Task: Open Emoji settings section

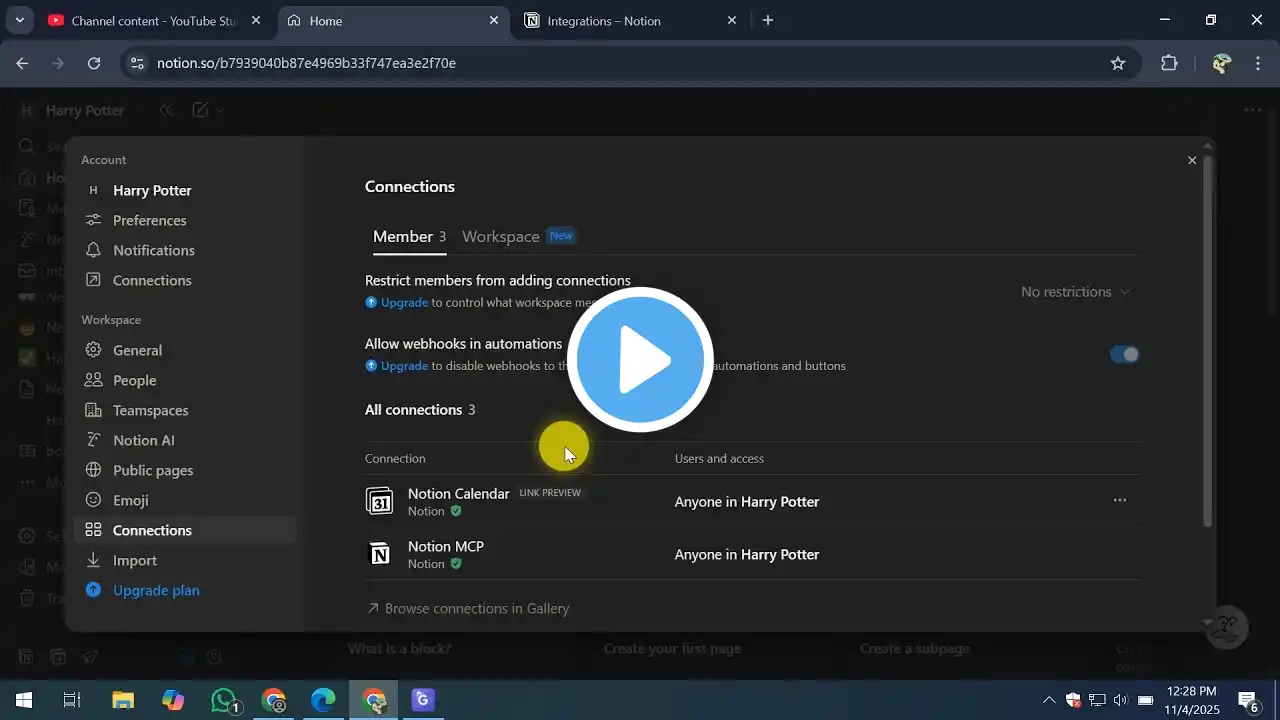Action: coord(130,500)
